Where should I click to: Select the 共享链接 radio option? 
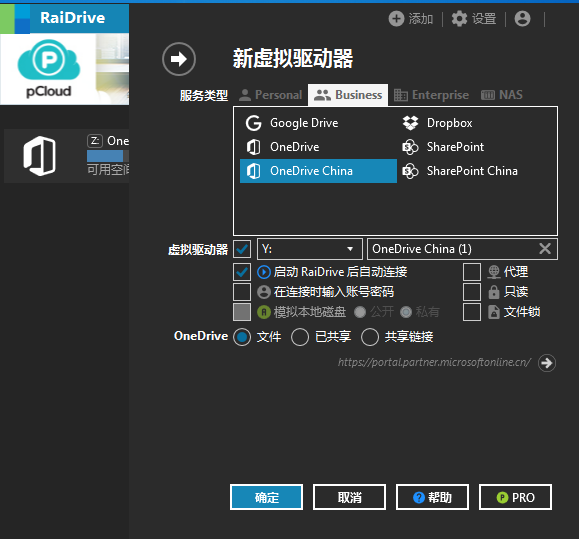370,337
